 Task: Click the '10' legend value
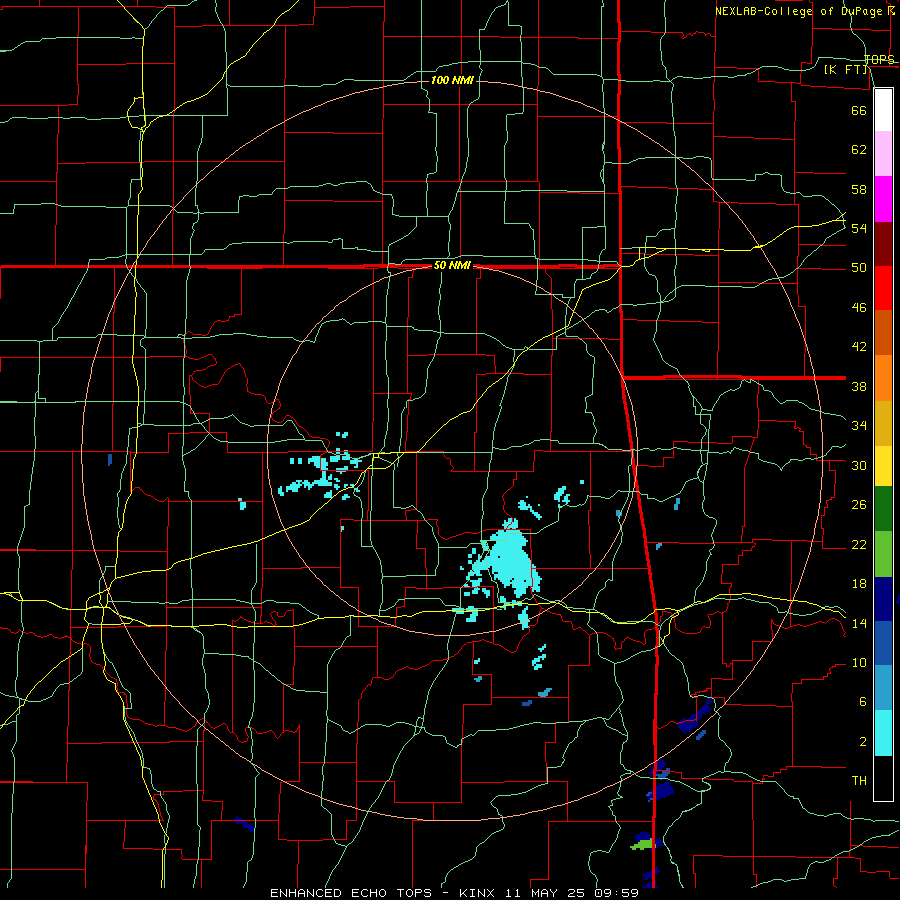(859, 663)
